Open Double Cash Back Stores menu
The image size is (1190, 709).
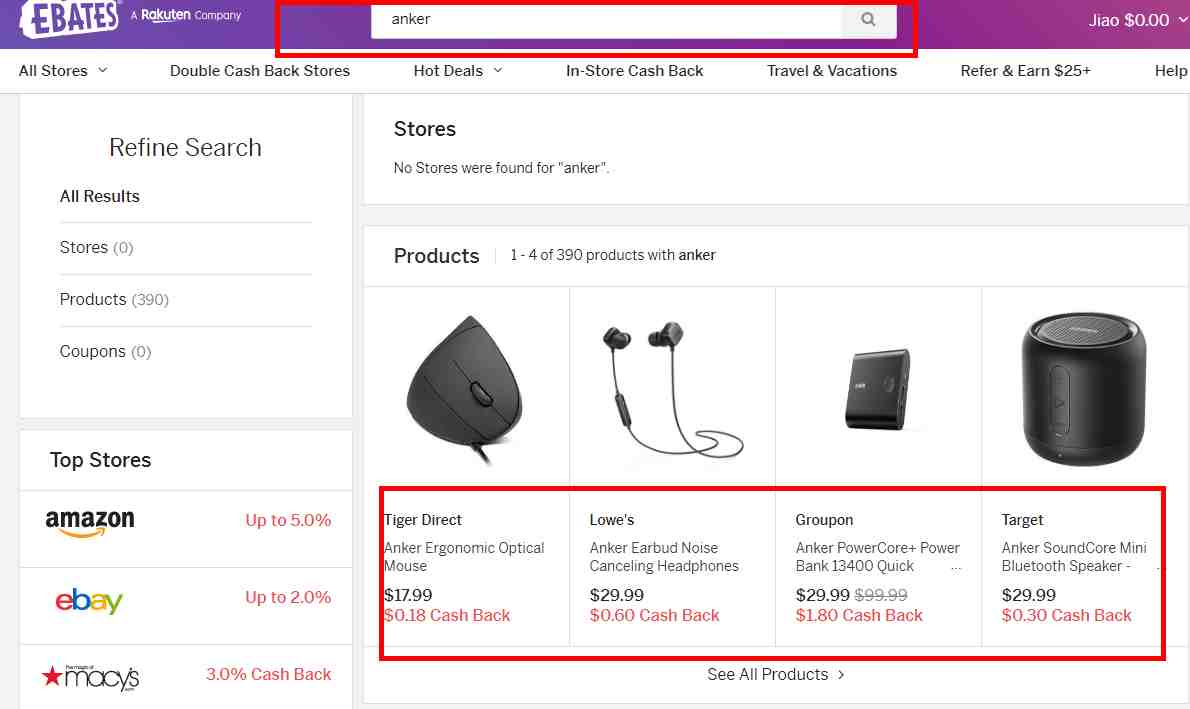coord(260,71)
